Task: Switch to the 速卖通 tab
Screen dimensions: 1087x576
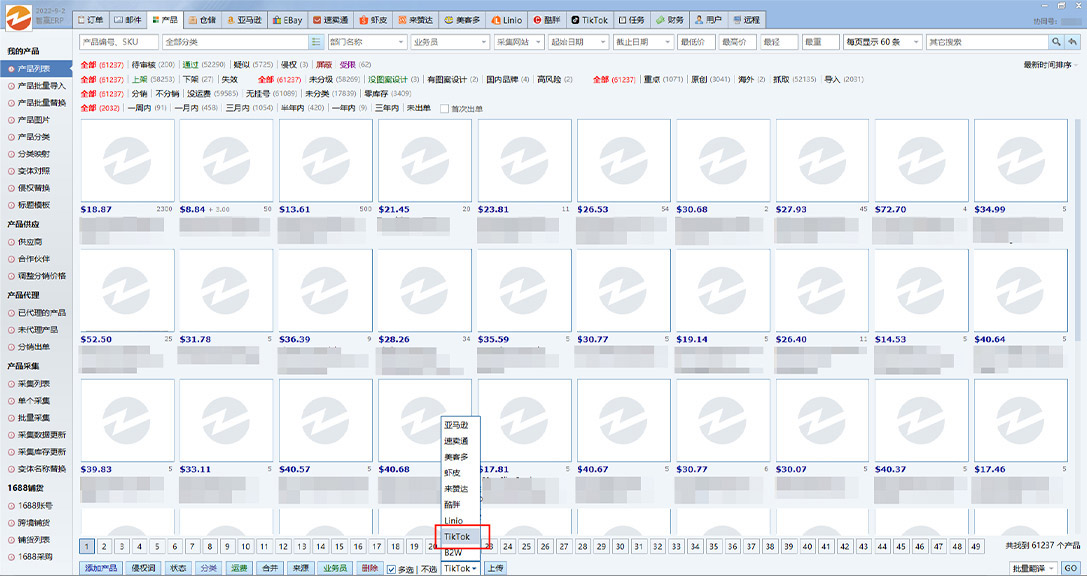Action: tap(331, 20)
